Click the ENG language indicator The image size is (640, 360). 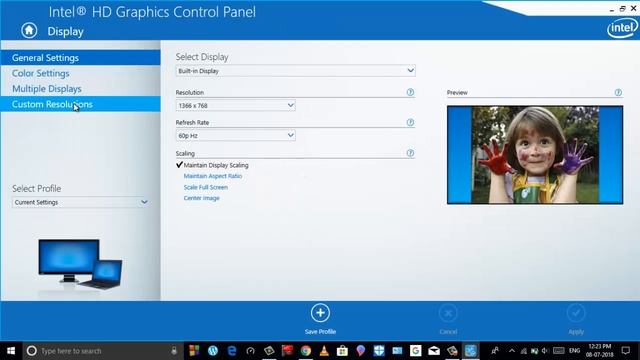tap(574, 351)
